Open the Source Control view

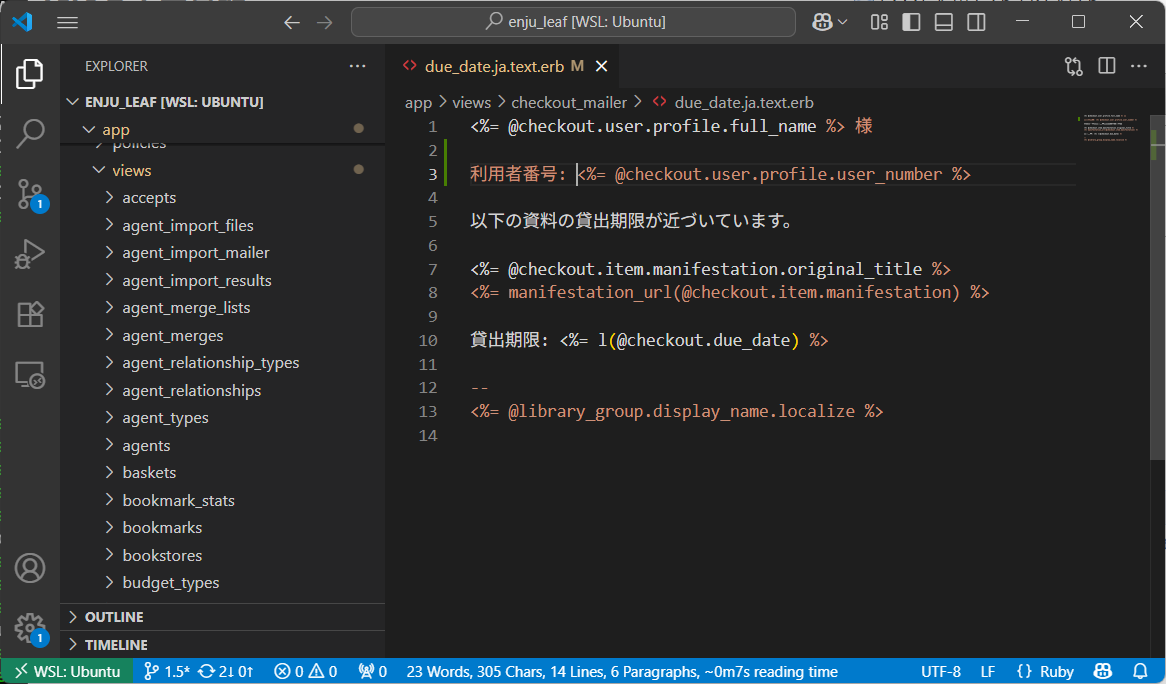point(30,194)
